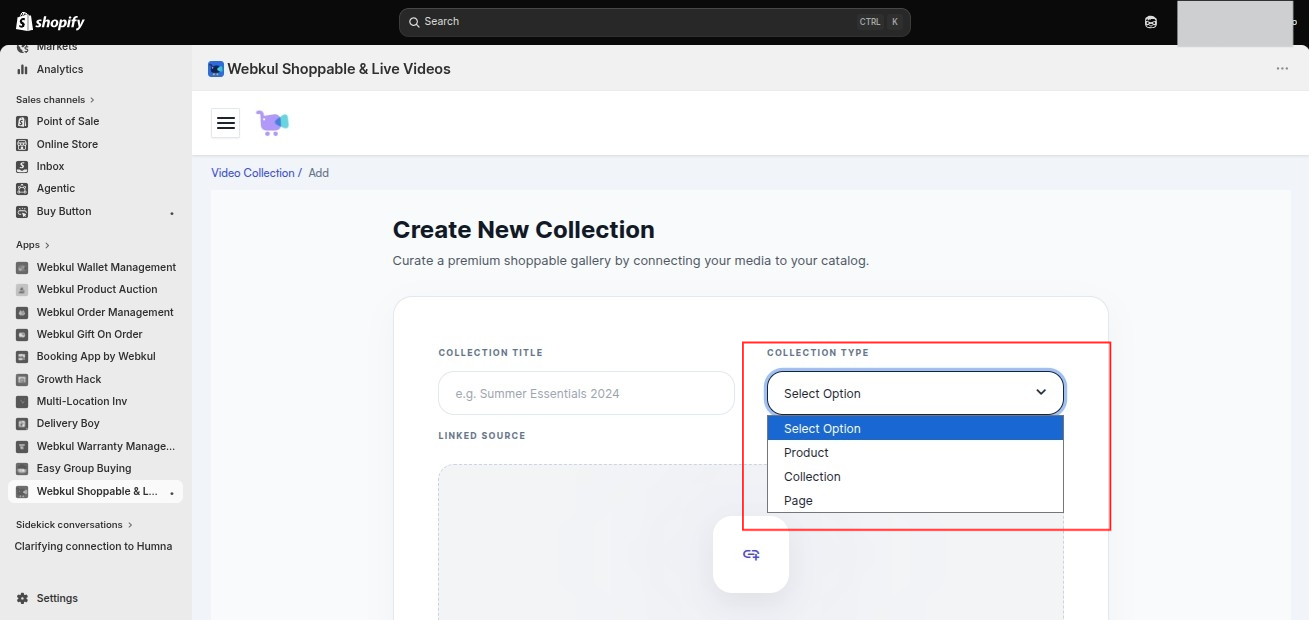The width and height of the screenshot is (1309, 620).
Task: Click Booking App by Webkul icon
Action: pos(22,356)
